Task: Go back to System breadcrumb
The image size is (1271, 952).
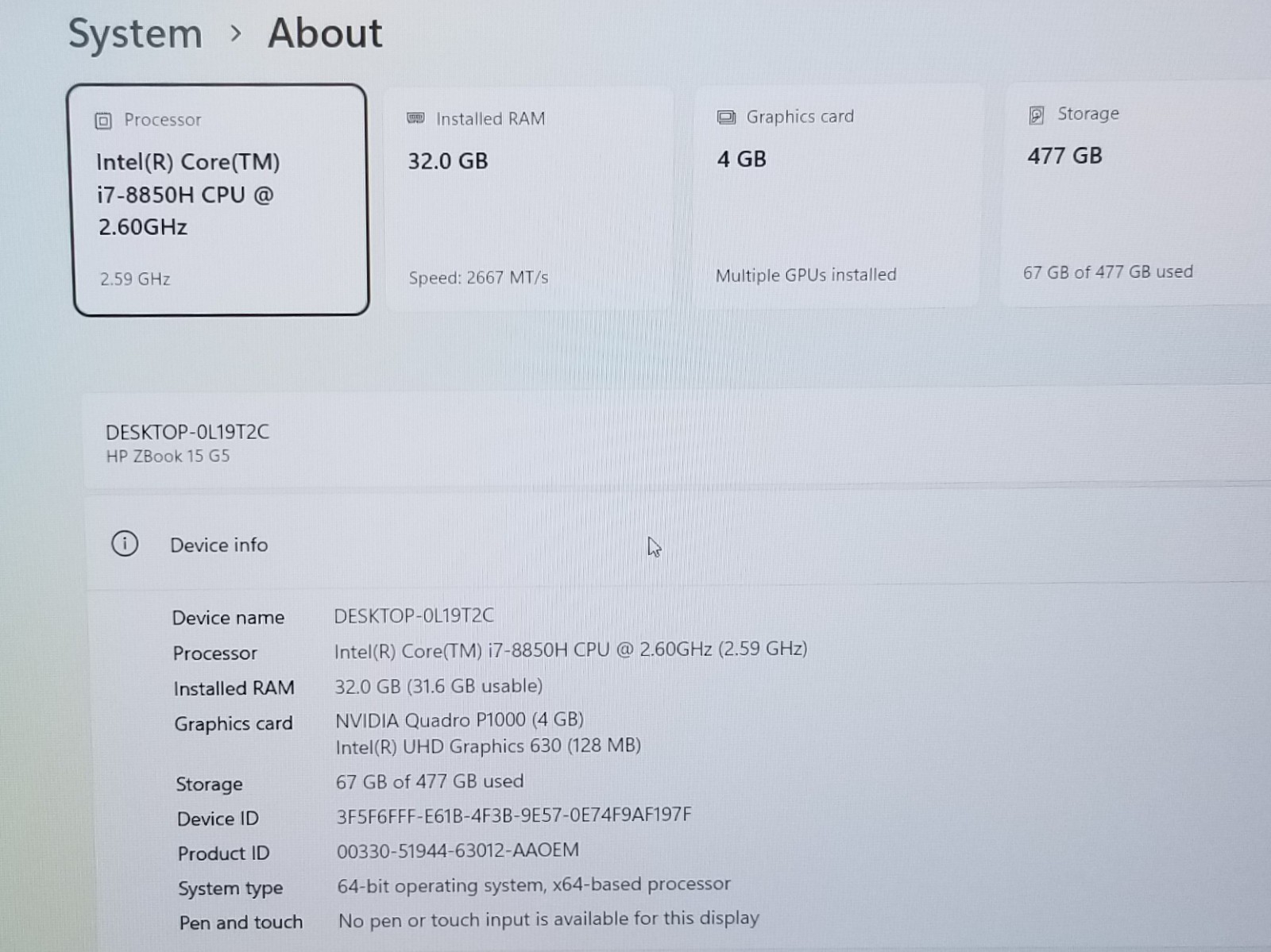Action: 135,34
